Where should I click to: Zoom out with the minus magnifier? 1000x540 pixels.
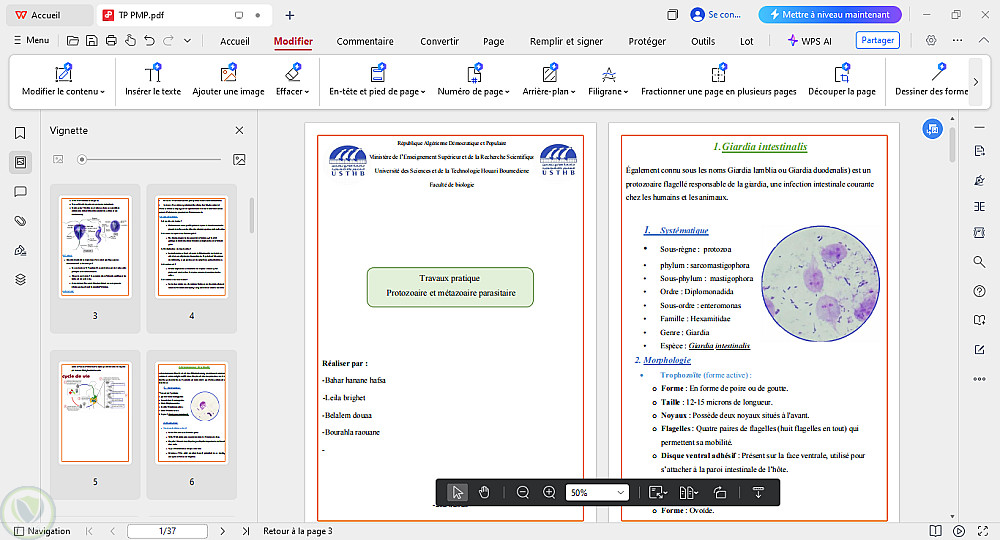coord(523,492)
